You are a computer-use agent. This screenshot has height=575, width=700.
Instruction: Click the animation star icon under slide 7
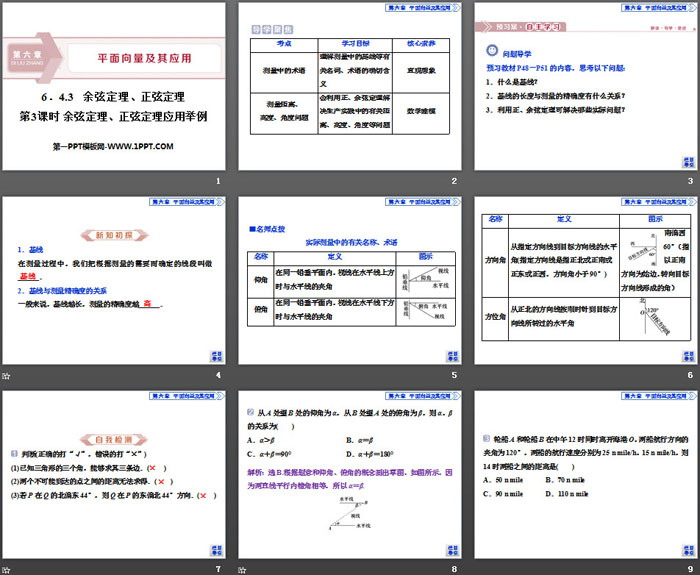[x=6, y=570]
